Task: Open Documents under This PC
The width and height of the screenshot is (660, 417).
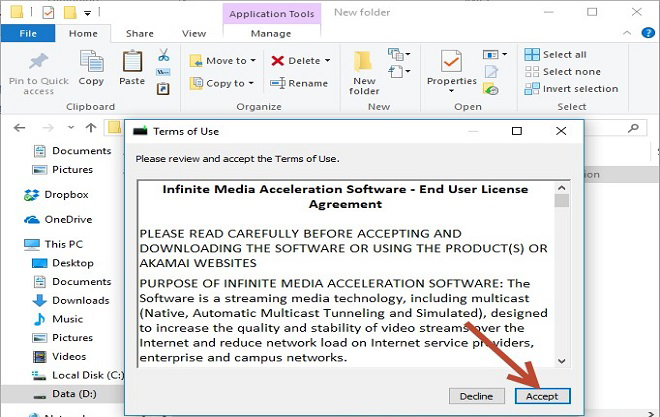Action: [x=72, y=282]
